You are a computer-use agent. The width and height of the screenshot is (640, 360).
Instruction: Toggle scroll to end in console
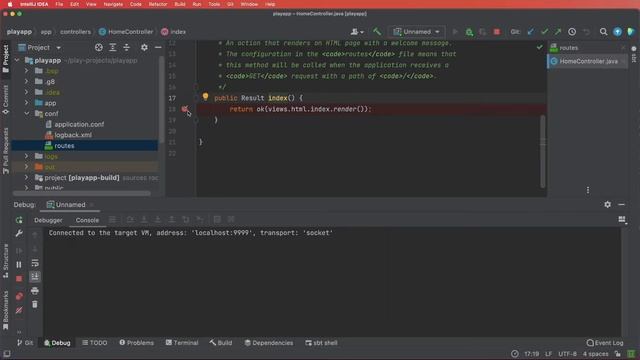35,277
